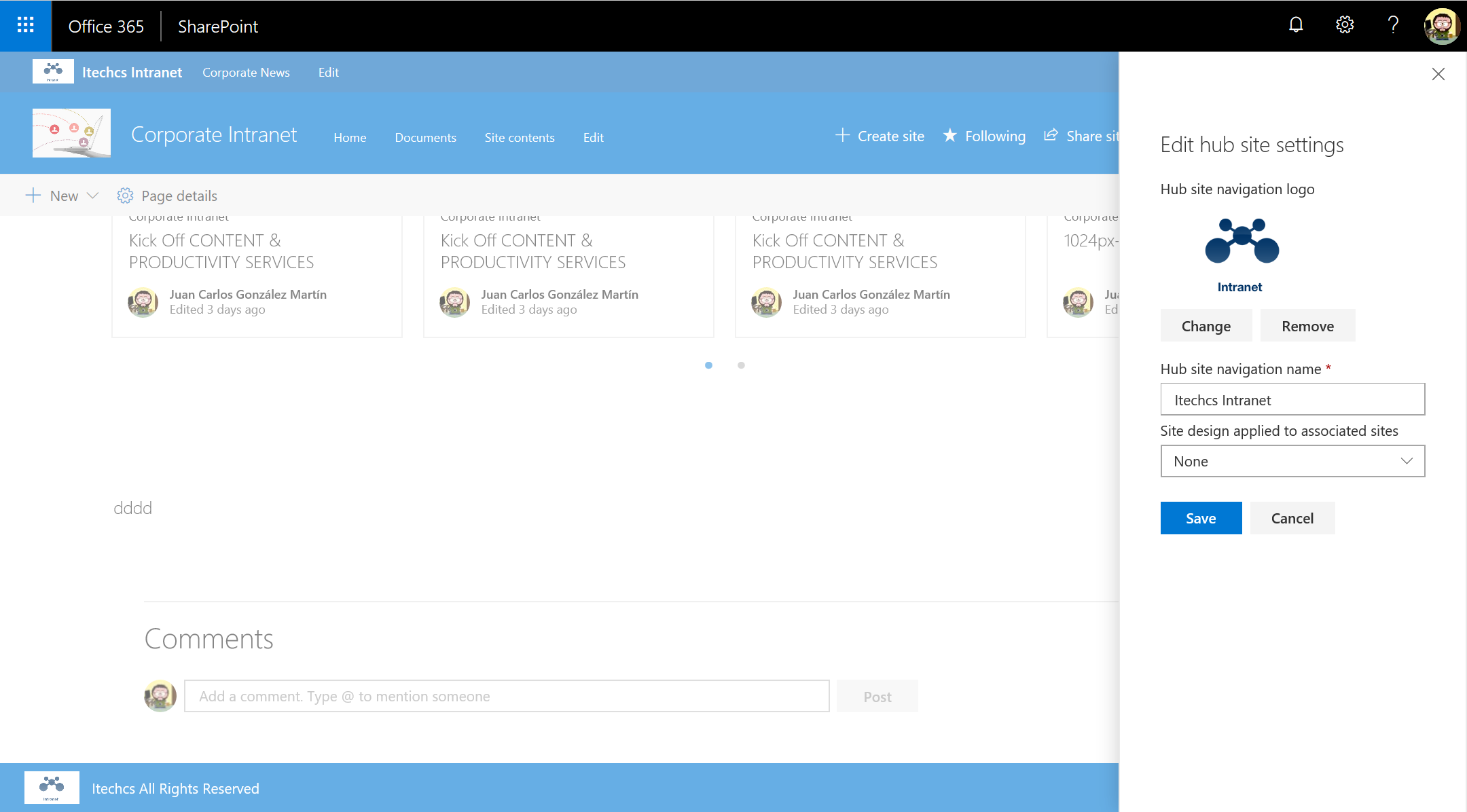The height and width of the screenshot is (812, 1467).
Task: Click the Itechcs Intranet hub logo
Action: pyautogui.click(x=53, y=71)
